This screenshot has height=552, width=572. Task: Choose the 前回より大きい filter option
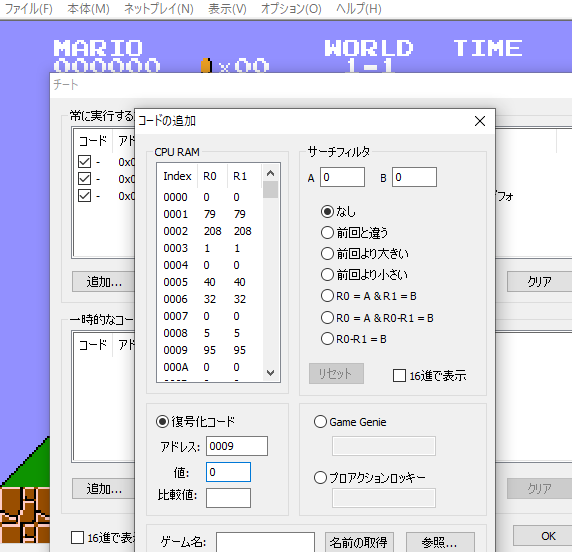pos(327,254)
